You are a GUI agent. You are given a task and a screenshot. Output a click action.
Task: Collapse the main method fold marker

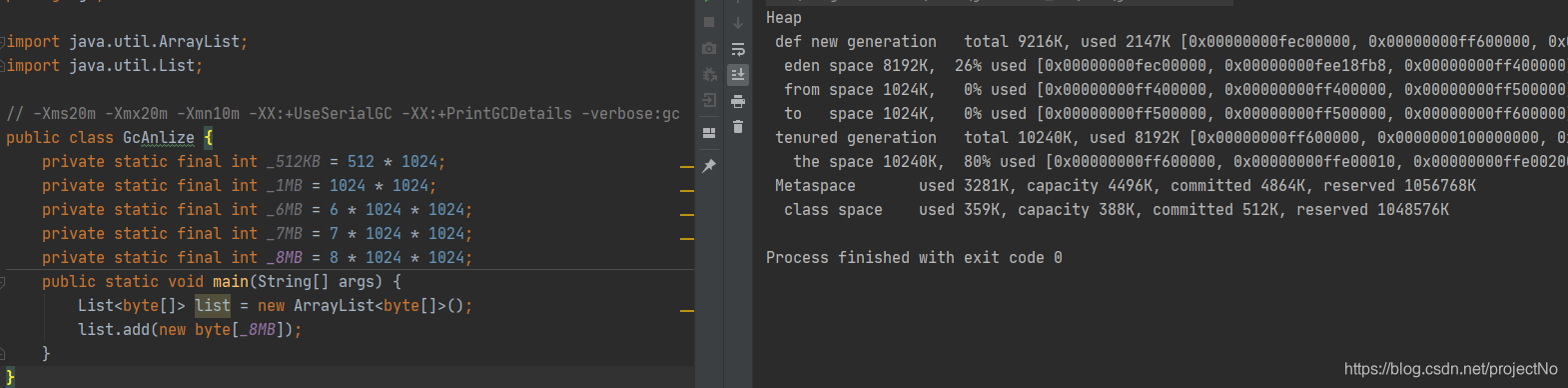[x=3, y=282]
